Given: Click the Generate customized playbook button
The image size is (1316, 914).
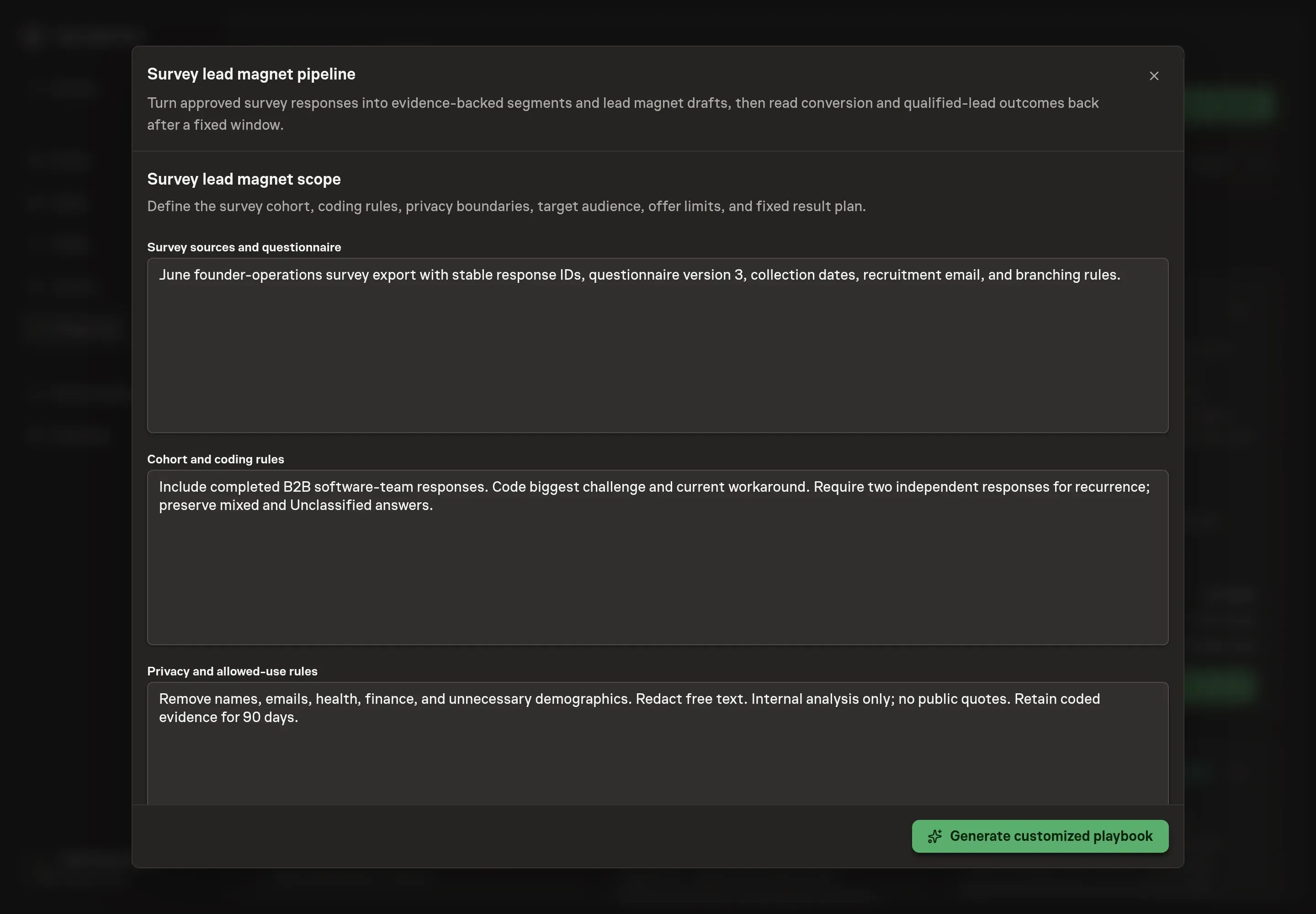Looking at the screenshot, I should point(1040,836).
